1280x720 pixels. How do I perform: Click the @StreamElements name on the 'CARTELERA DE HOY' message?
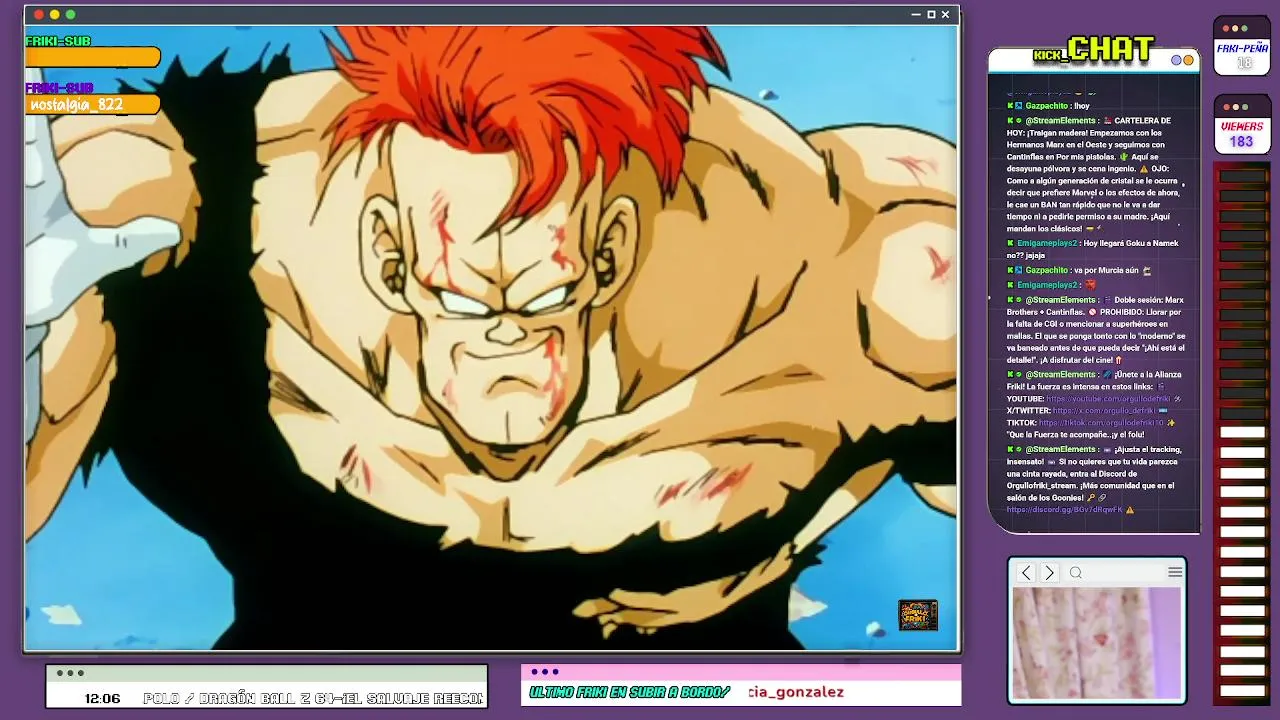(1061, 121)
